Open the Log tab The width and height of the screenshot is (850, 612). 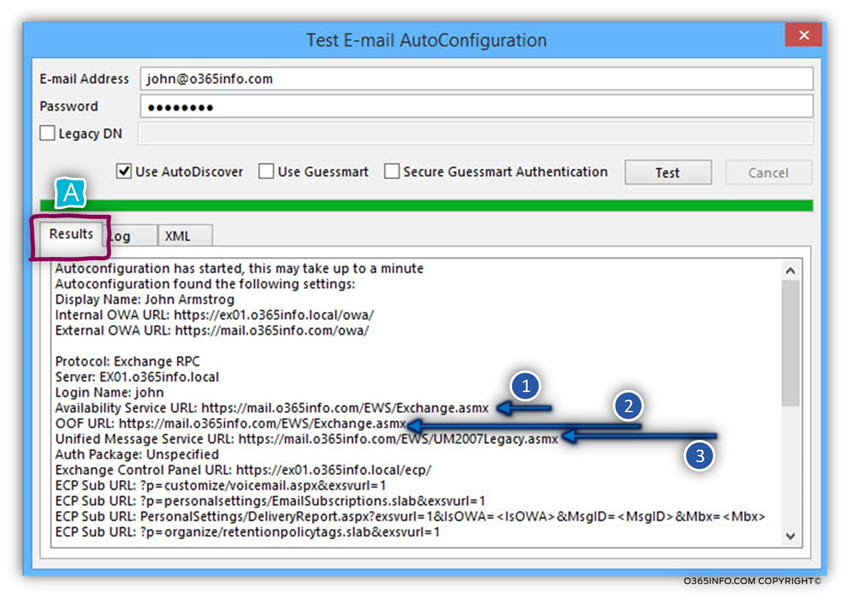point(131,236)
